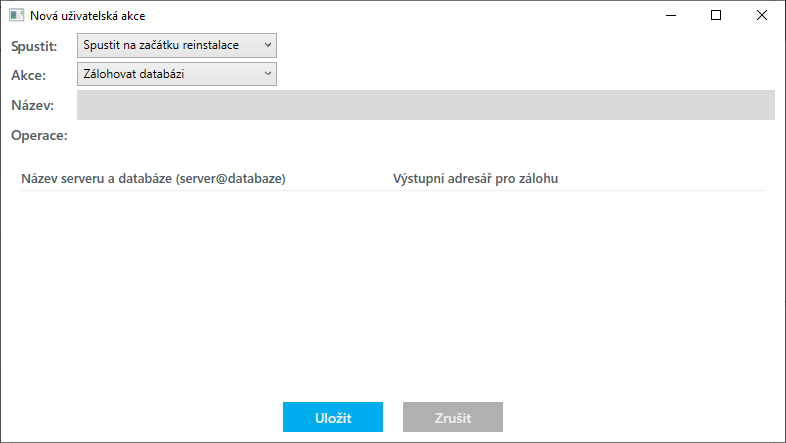
Task: Close the Nová uživatelská akce dialog
Action: pyautogui.click(x=762, y=16)
